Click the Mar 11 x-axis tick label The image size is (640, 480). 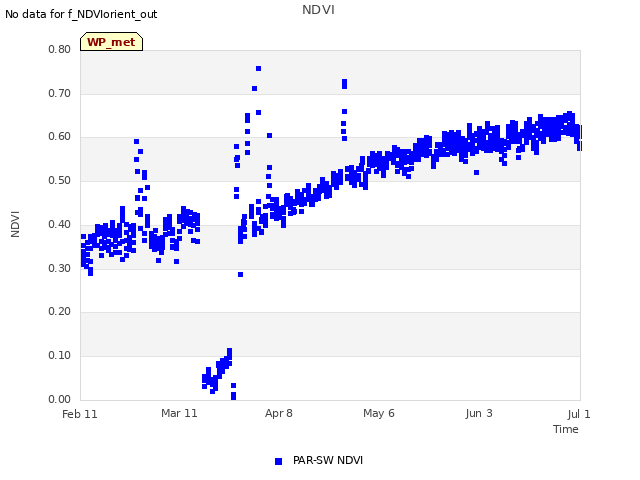[179, 413]
